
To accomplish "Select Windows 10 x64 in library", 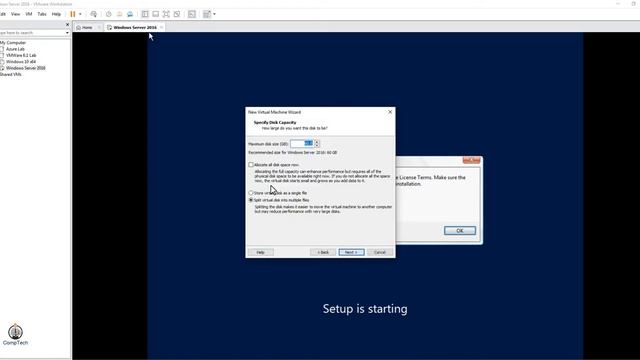I will click(21, 62).
